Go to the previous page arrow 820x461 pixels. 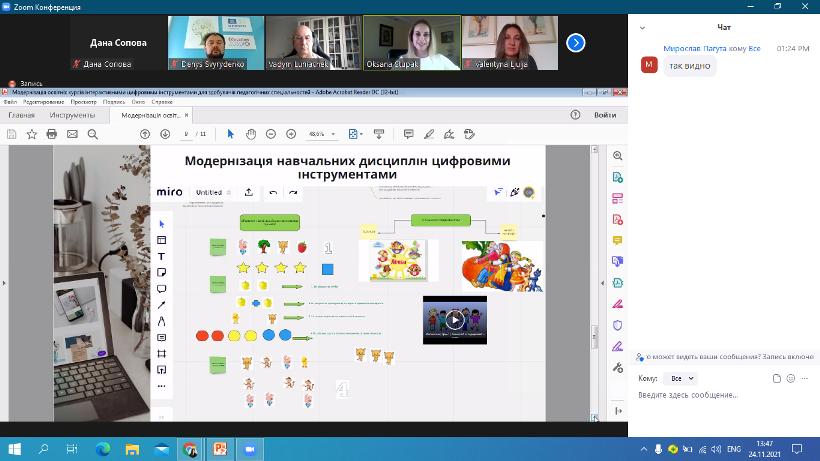point(145,133)
